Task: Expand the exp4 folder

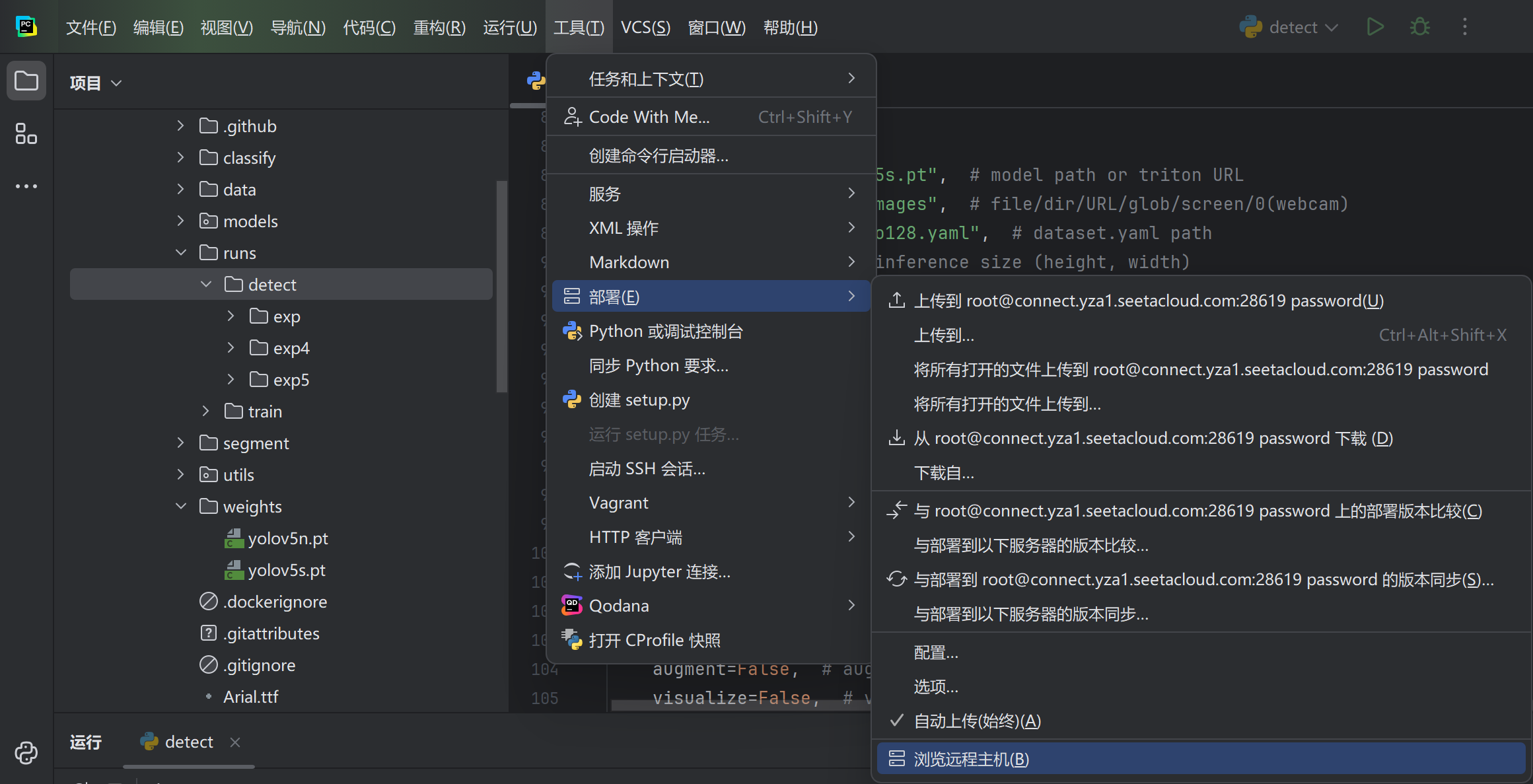Action: coord(231,348)
